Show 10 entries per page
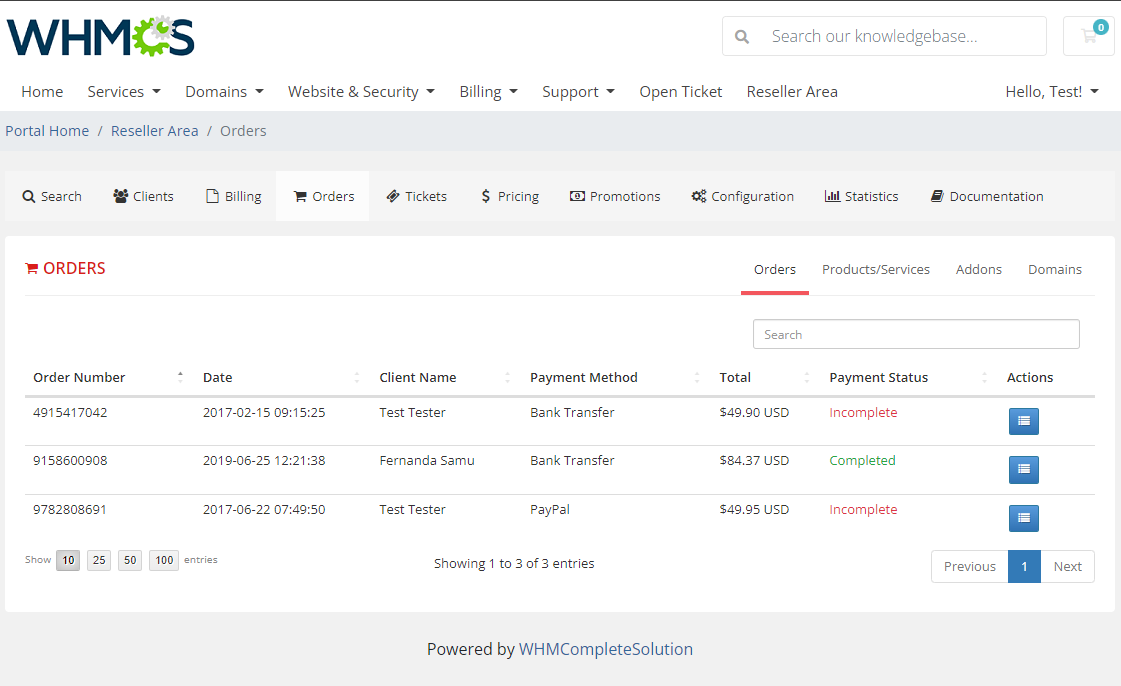The height and width of the screenshot is (686, 1121). [68, 560]
